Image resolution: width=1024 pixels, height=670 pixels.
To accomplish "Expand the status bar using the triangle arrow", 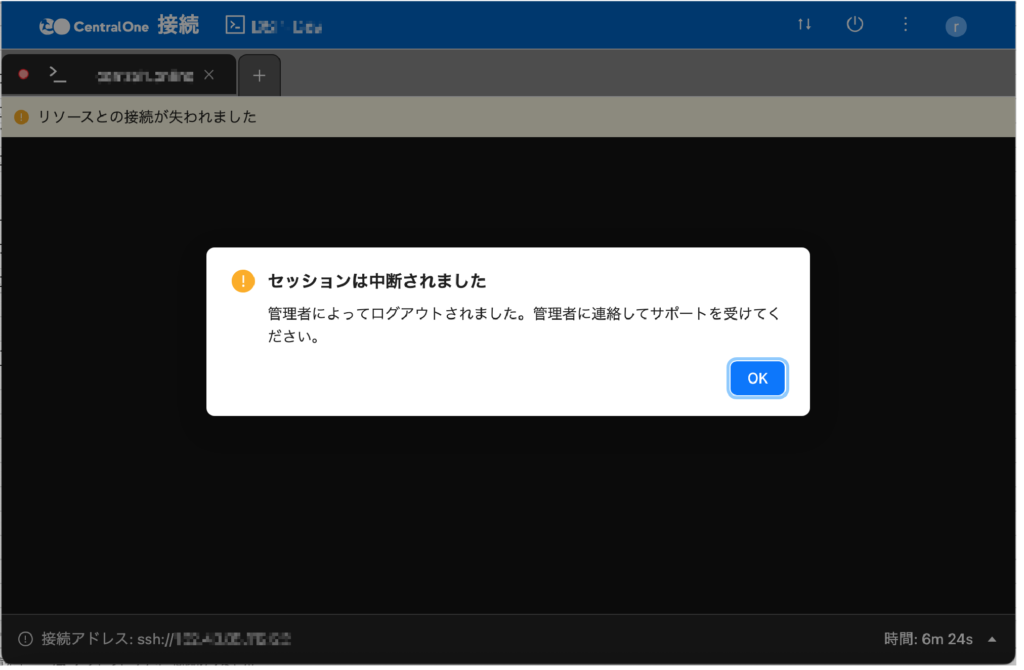I will (992, 639).
